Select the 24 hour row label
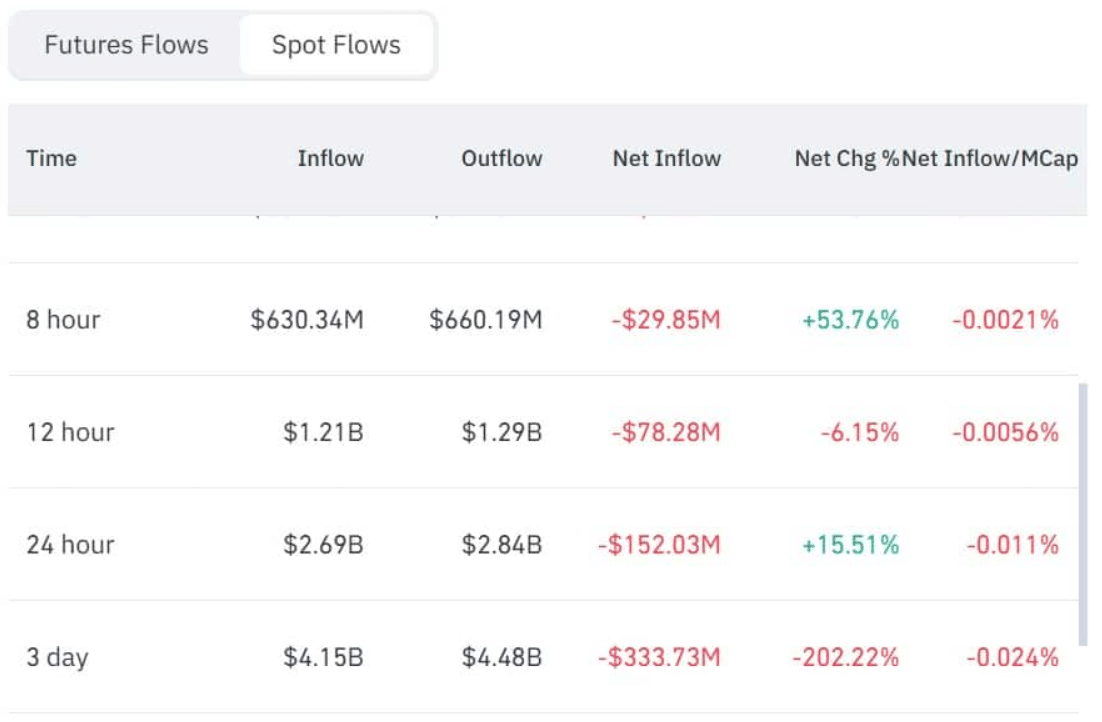The image size is (1102, 722). tap(70, 545)
